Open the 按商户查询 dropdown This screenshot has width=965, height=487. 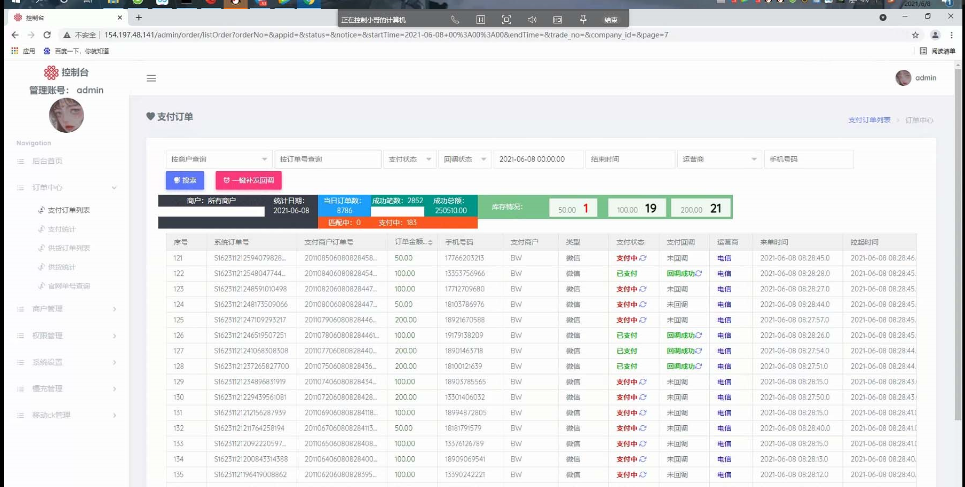pos(218,159)
